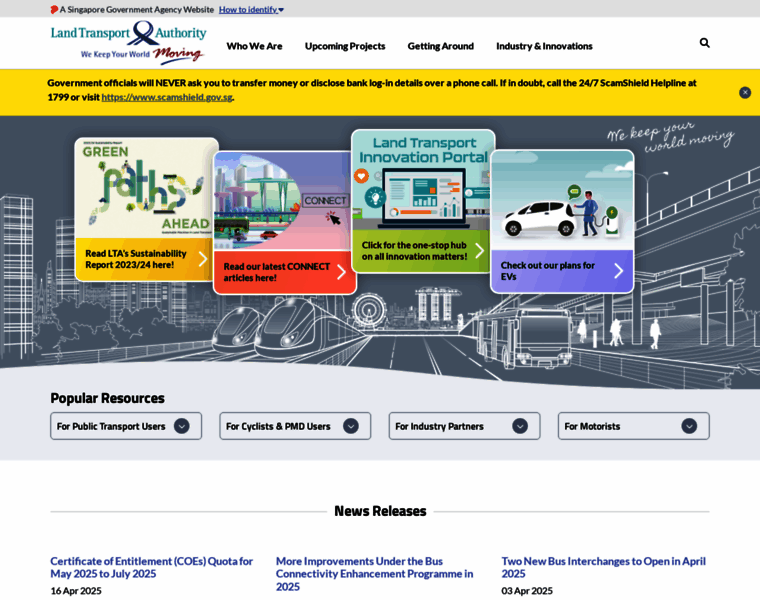Close the yellow scam alert banner
760x600 pixels.
pos(745,93)
